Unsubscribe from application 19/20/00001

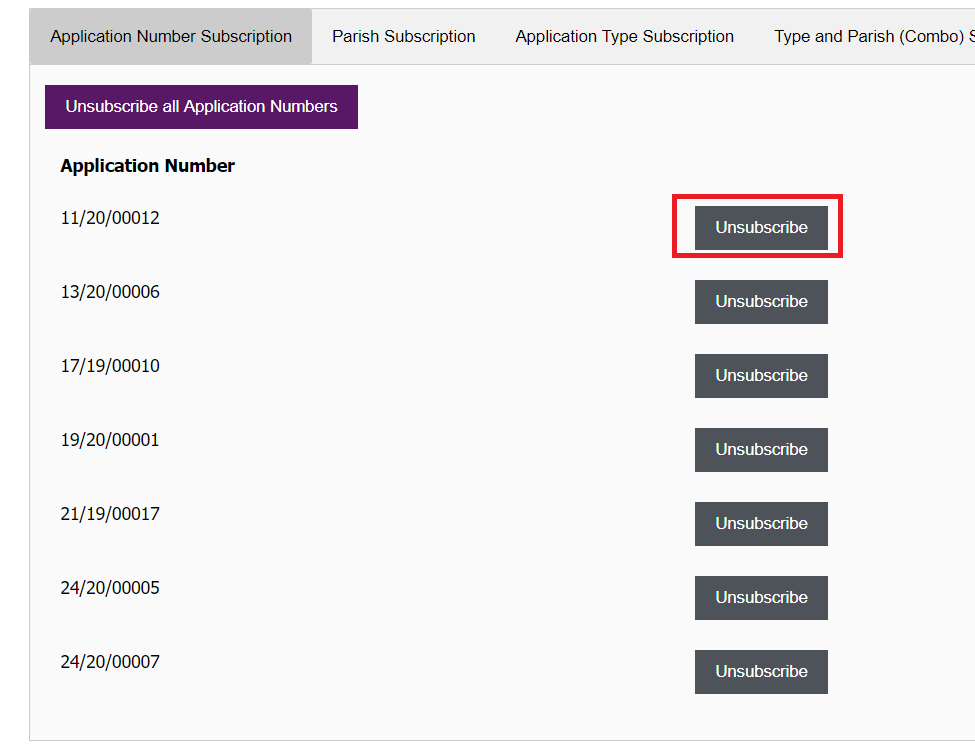coord(761,450)
